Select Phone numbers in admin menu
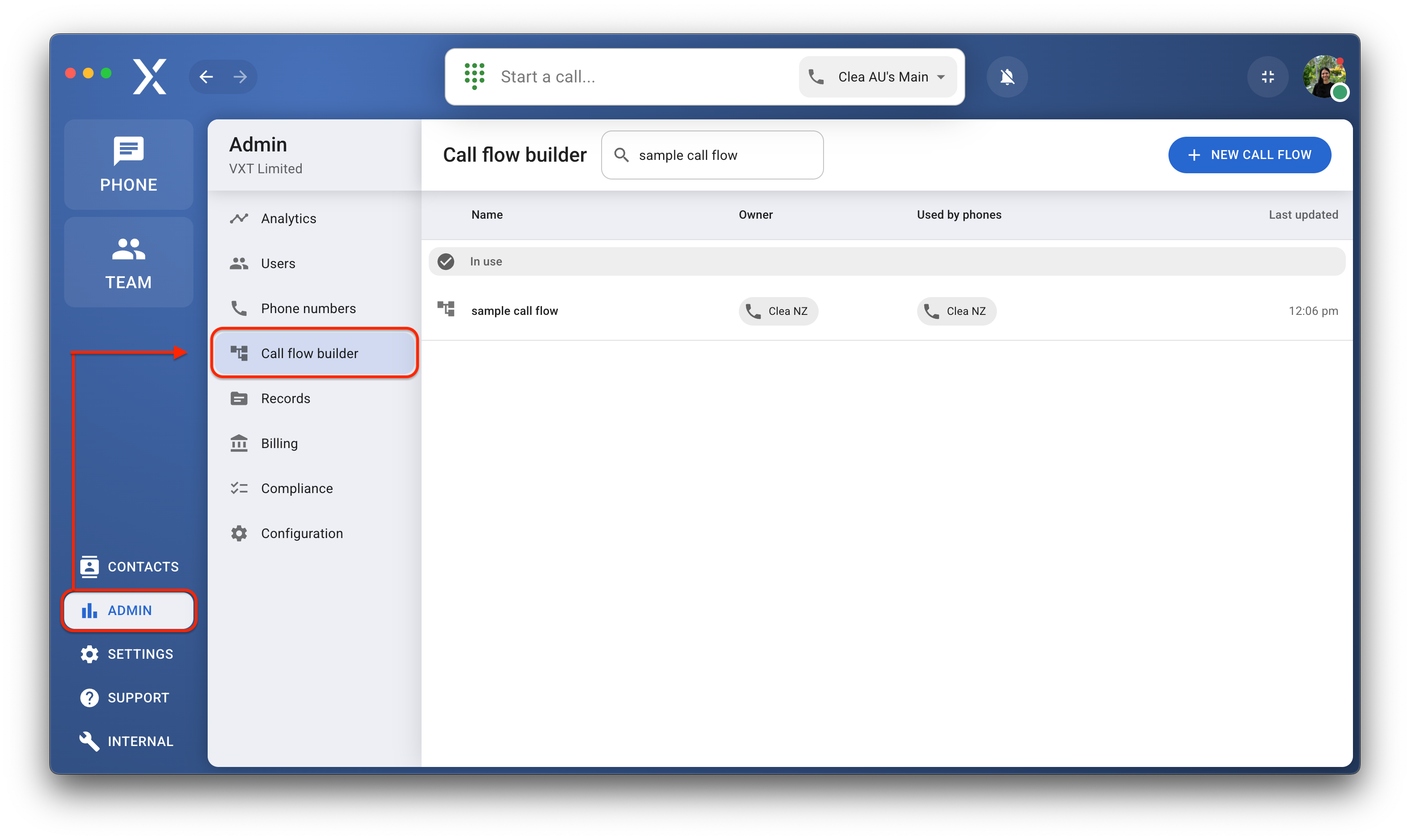Screen dimensions: 1410x840 308,309
